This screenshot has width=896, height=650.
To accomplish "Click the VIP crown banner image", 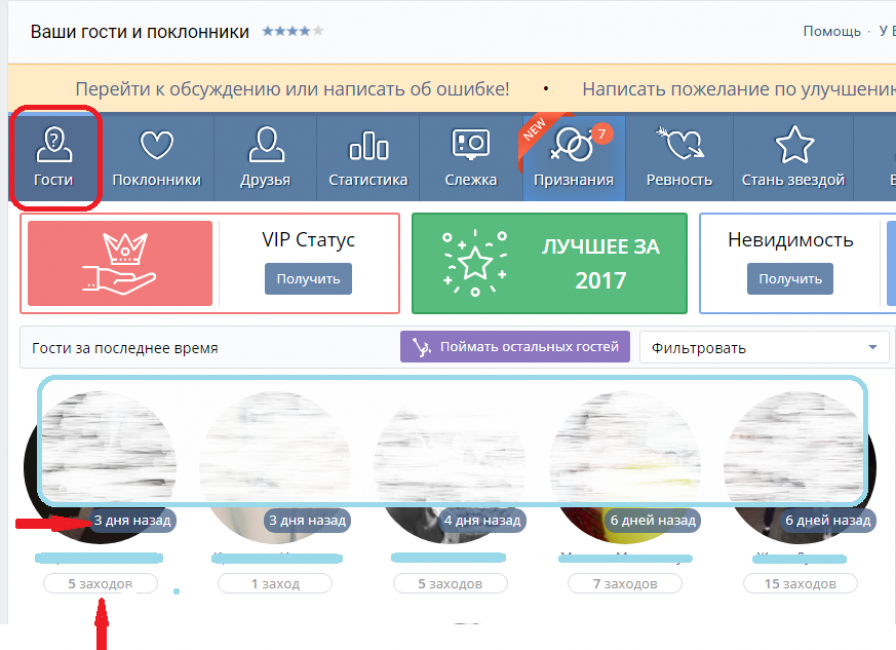I will click(120, 263).
